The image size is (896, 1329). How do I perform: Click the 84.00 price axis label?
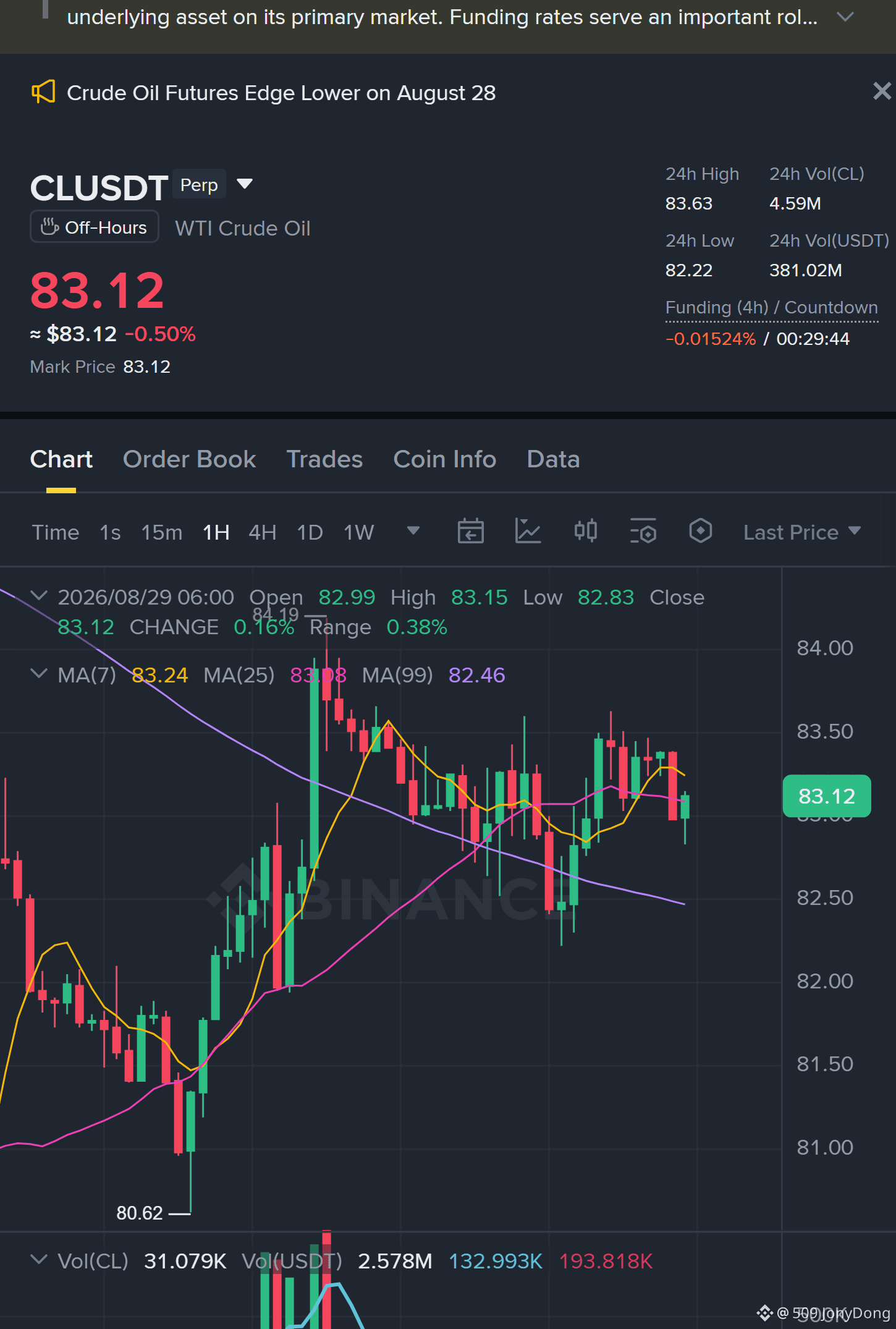click(825, 648)
